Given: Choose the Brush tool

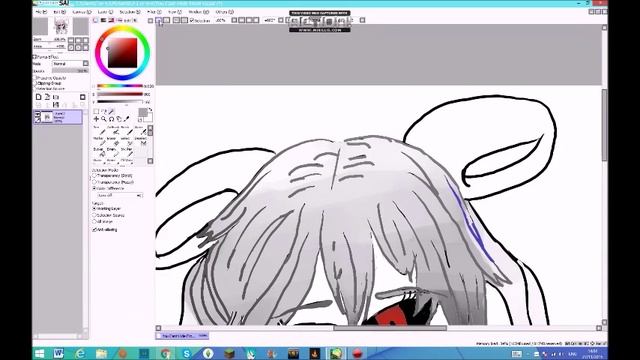Looking at the screenshot, I should coord(127,131).
